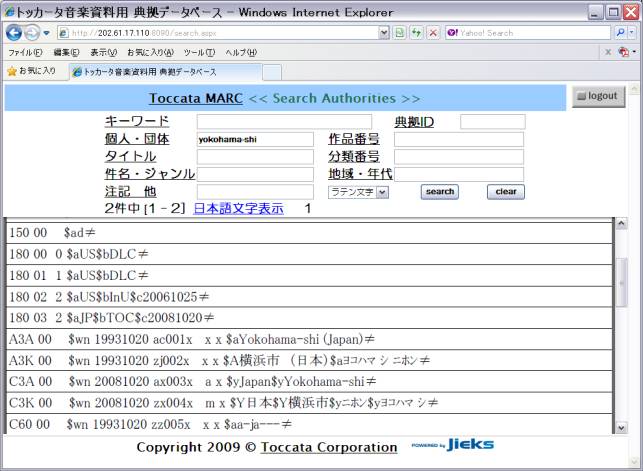Click the タイトル label link
This screenshot has width=643, height=471.
[x=130, y=156]
